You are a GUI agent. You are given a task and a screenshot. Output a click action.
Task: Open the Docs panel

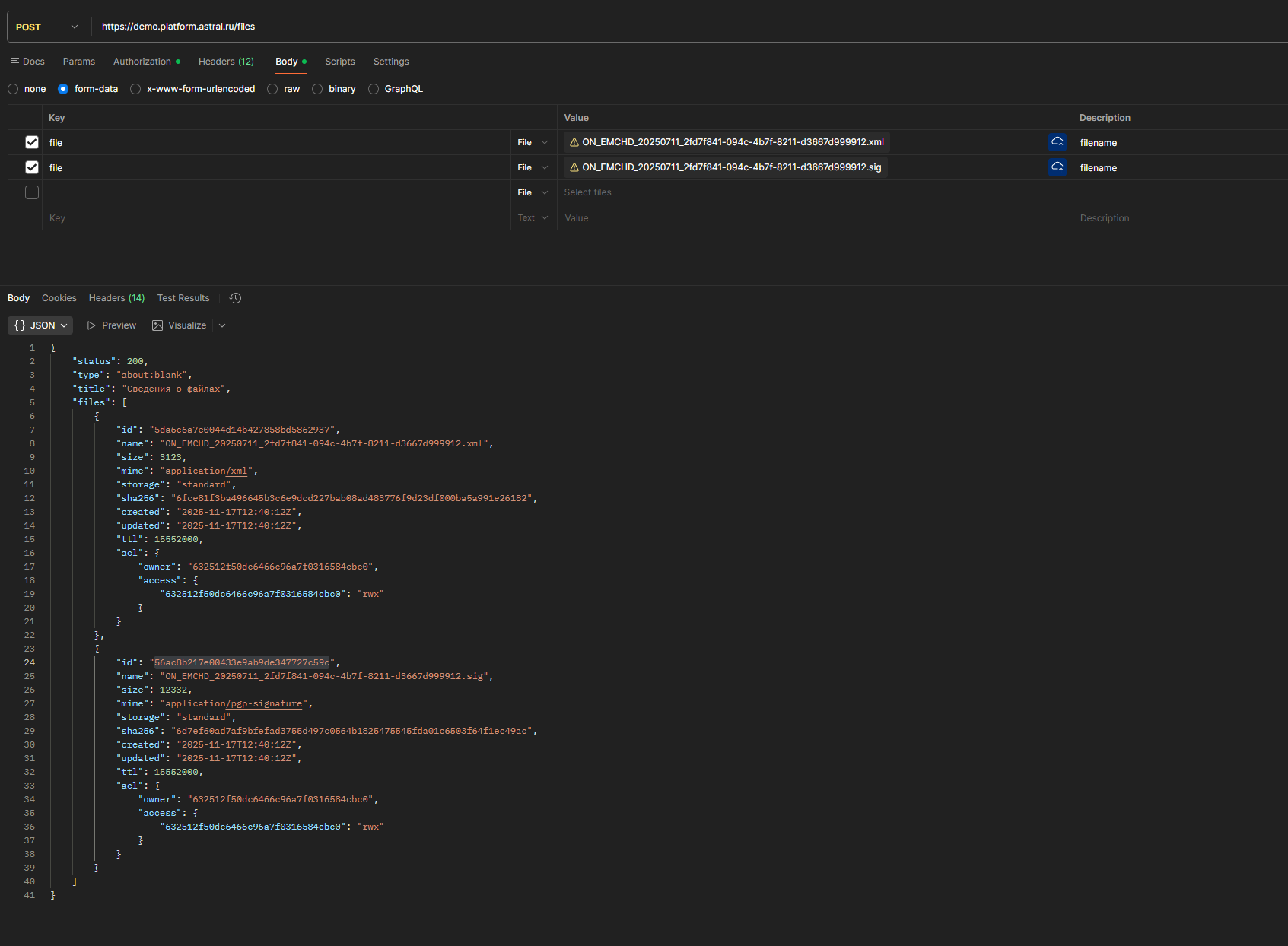[28, 62]
